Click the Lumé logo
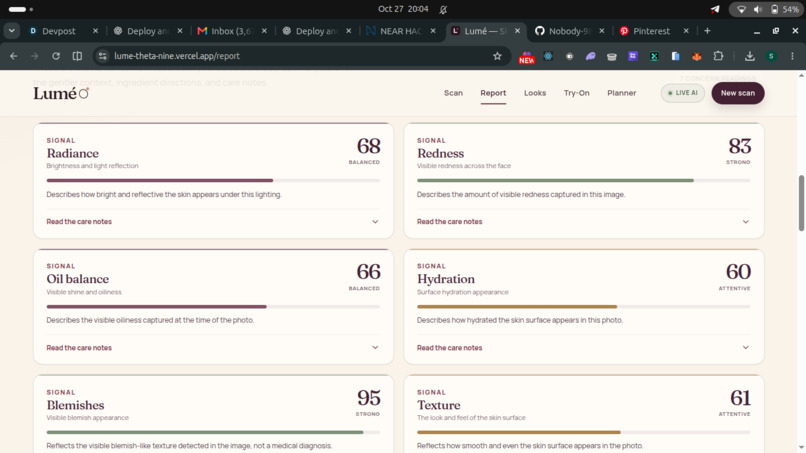 (x=61, y=93)
